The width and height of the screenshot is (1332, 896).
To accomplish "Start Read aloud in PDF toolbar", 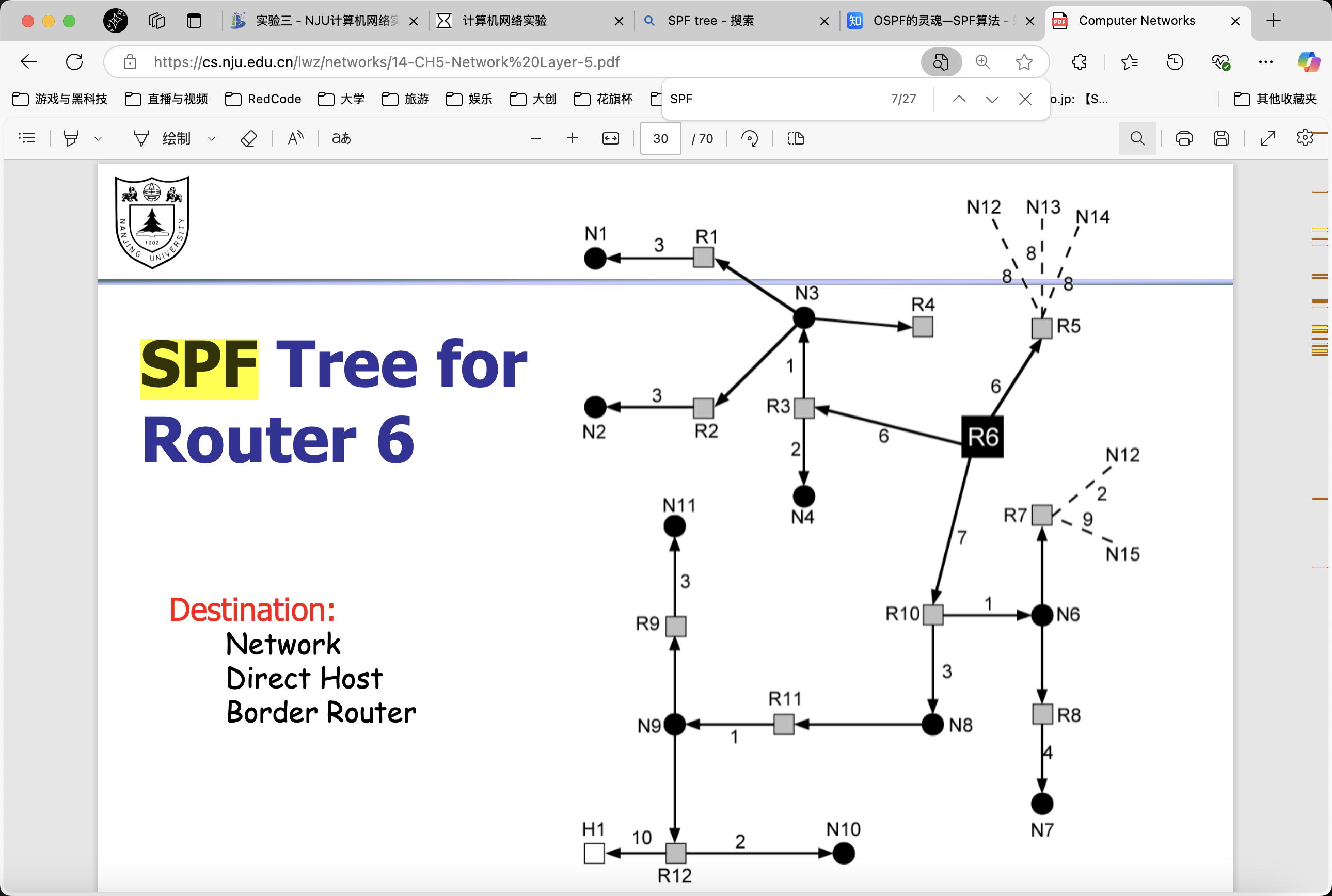I will pyautogui.click(x=295, y=138).
